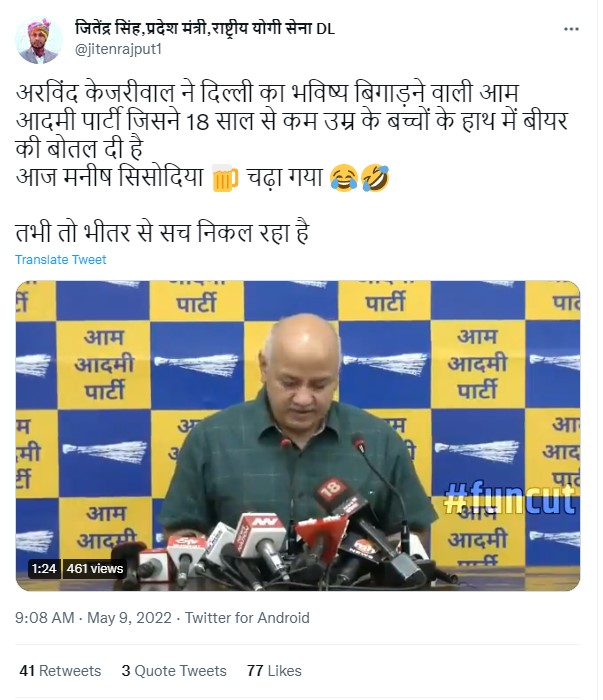Click the #funcut watermark on video
The height and width of the screenshot is (700, 603).
(x=510, y=498)
